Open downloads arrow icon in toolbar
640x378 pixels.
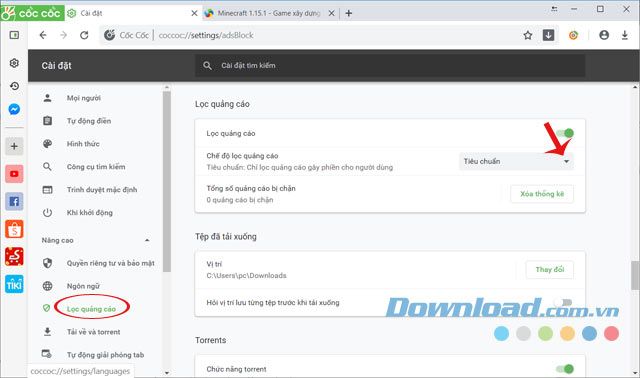click(625, 35)
